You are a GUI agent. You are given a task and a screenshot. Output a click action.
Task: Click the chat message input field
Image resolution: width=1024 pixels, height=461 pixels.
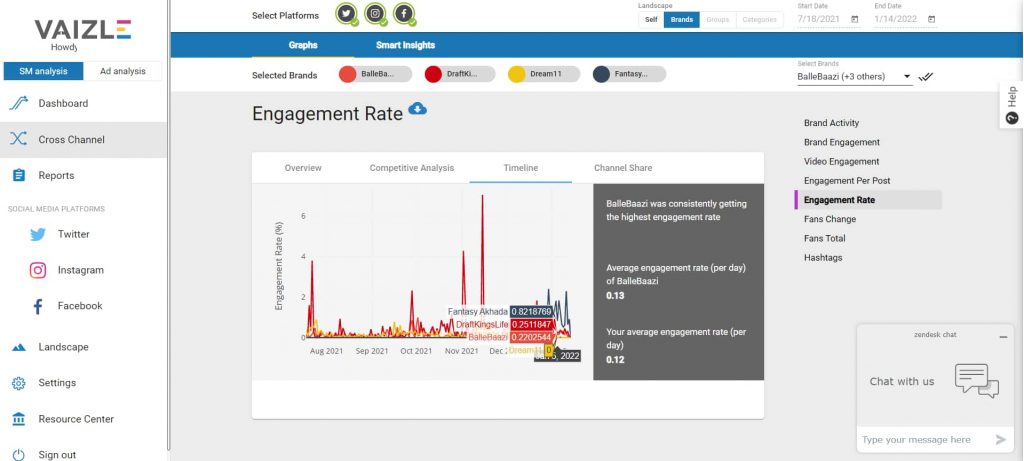pos(924,440)
